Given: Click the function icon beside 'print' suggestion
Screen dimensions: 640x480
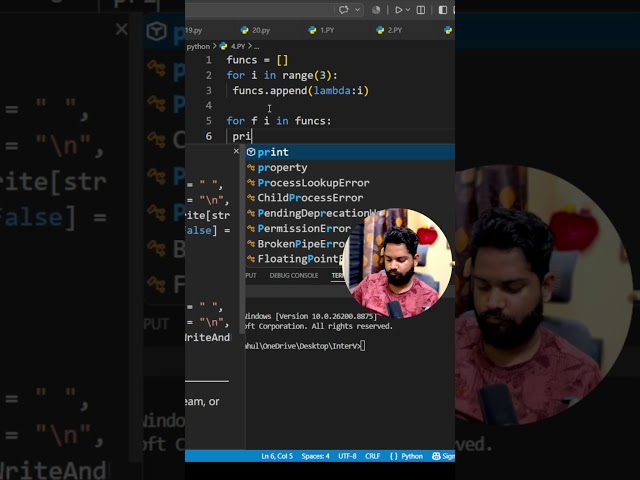Looking at the screenshot, I should pyautogui.click(x=251, y=152).
